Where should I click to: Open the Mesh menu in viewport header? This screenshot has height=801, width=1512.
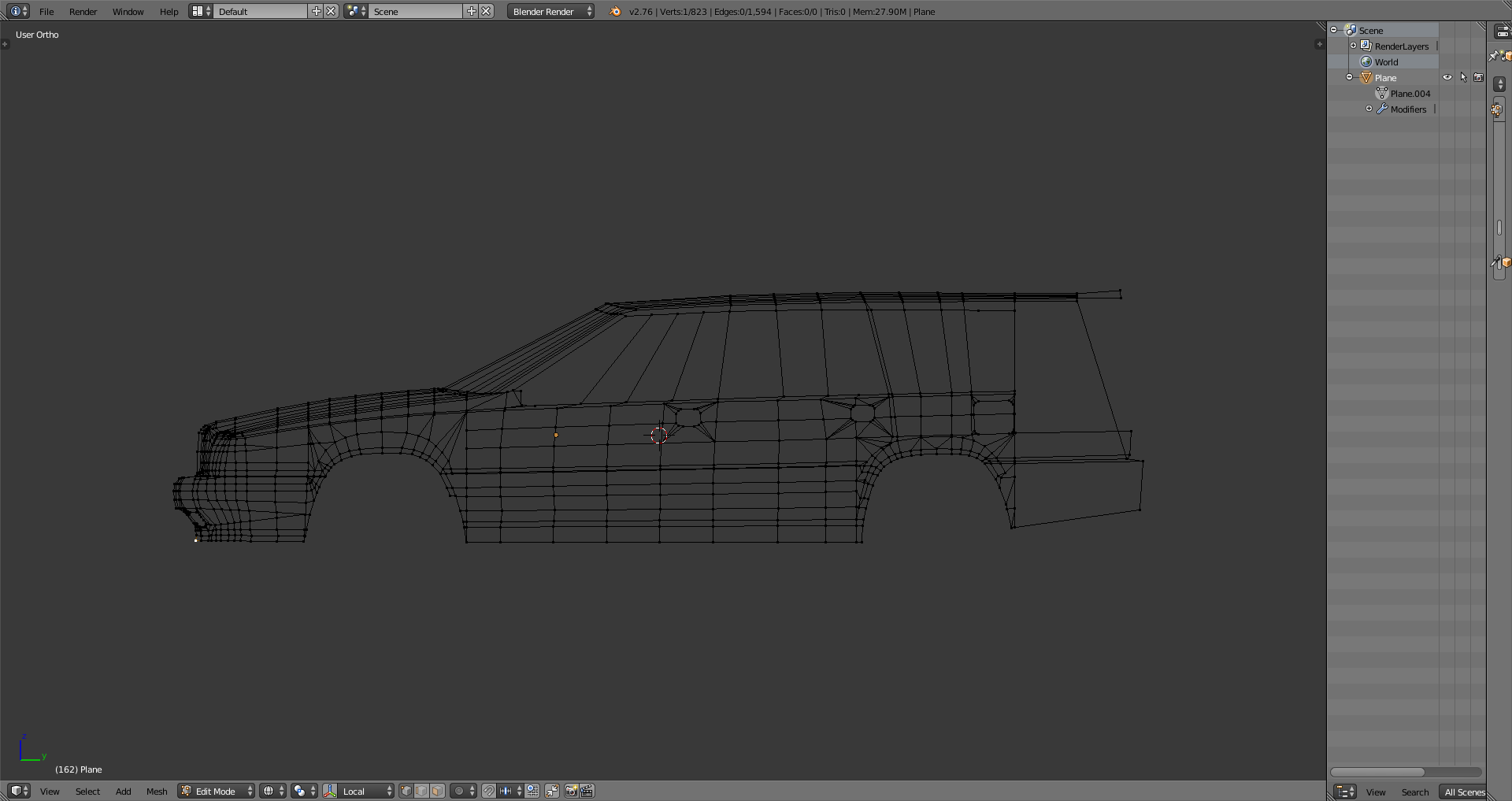(157, 792)
